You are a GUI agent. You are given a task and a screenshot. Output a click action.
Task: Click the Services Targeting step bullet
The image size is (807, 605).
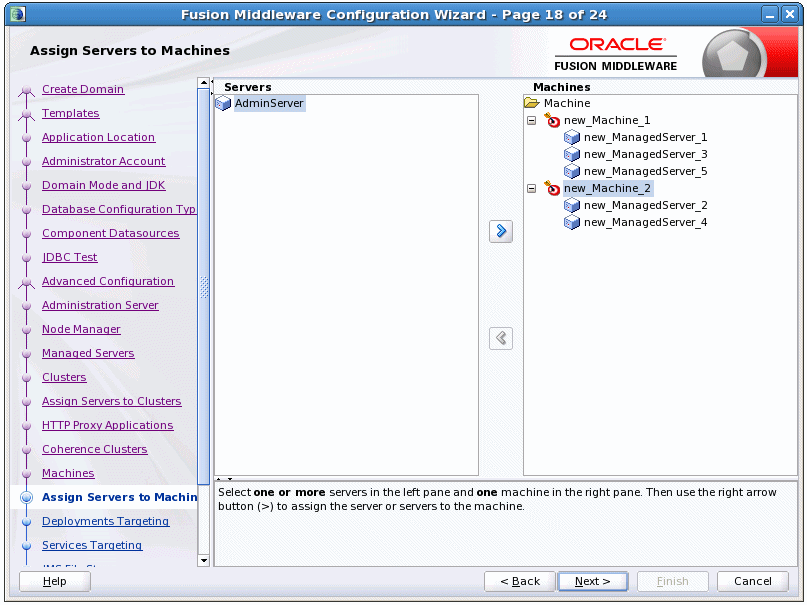(27, 546)
